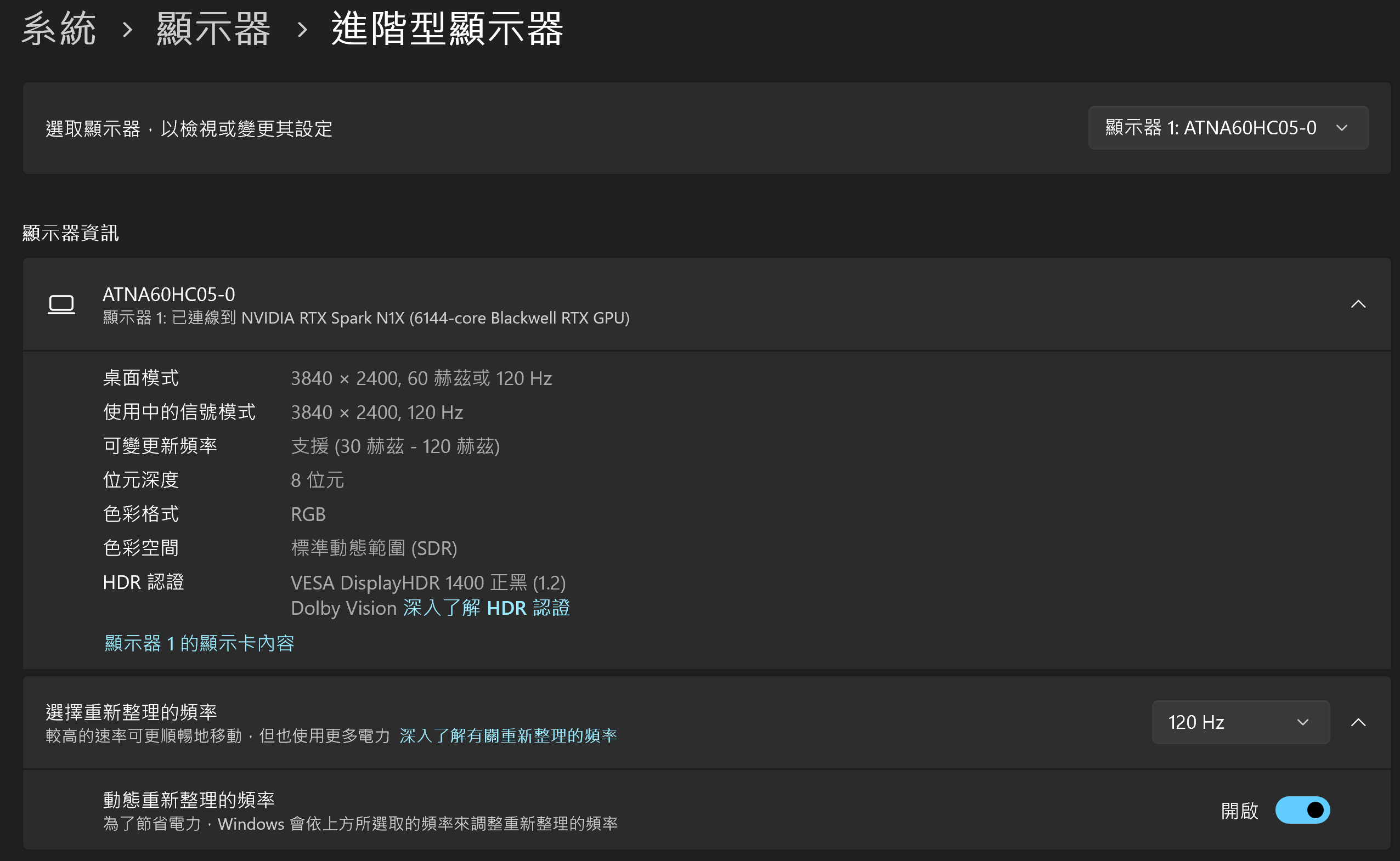The image size is (1400, 861).
Task: Click the 位元深度 label
Action: (x=140, y=479)
